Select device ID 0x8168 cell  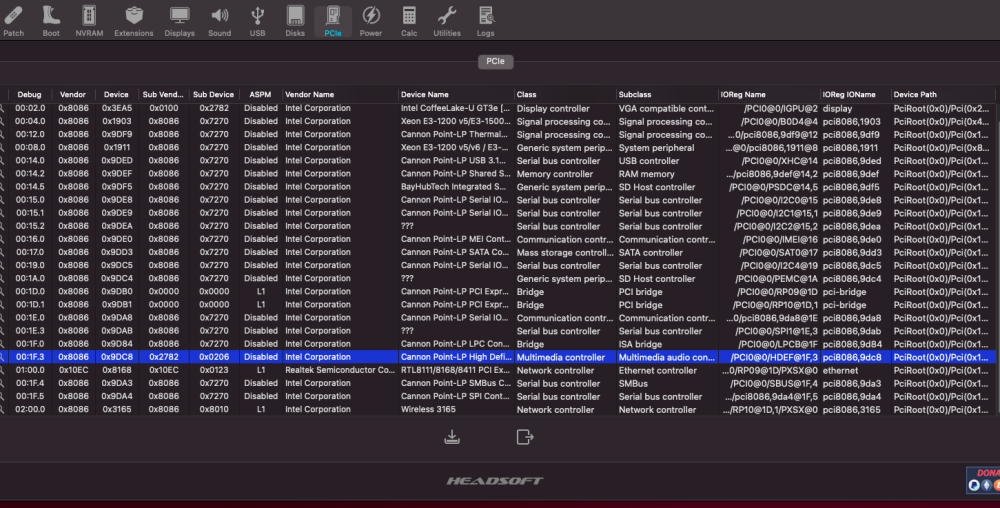(x=116, y=370)
